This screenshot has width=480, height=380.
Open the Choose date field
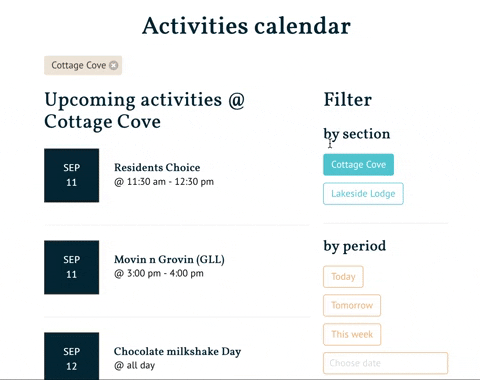[385, 363]
